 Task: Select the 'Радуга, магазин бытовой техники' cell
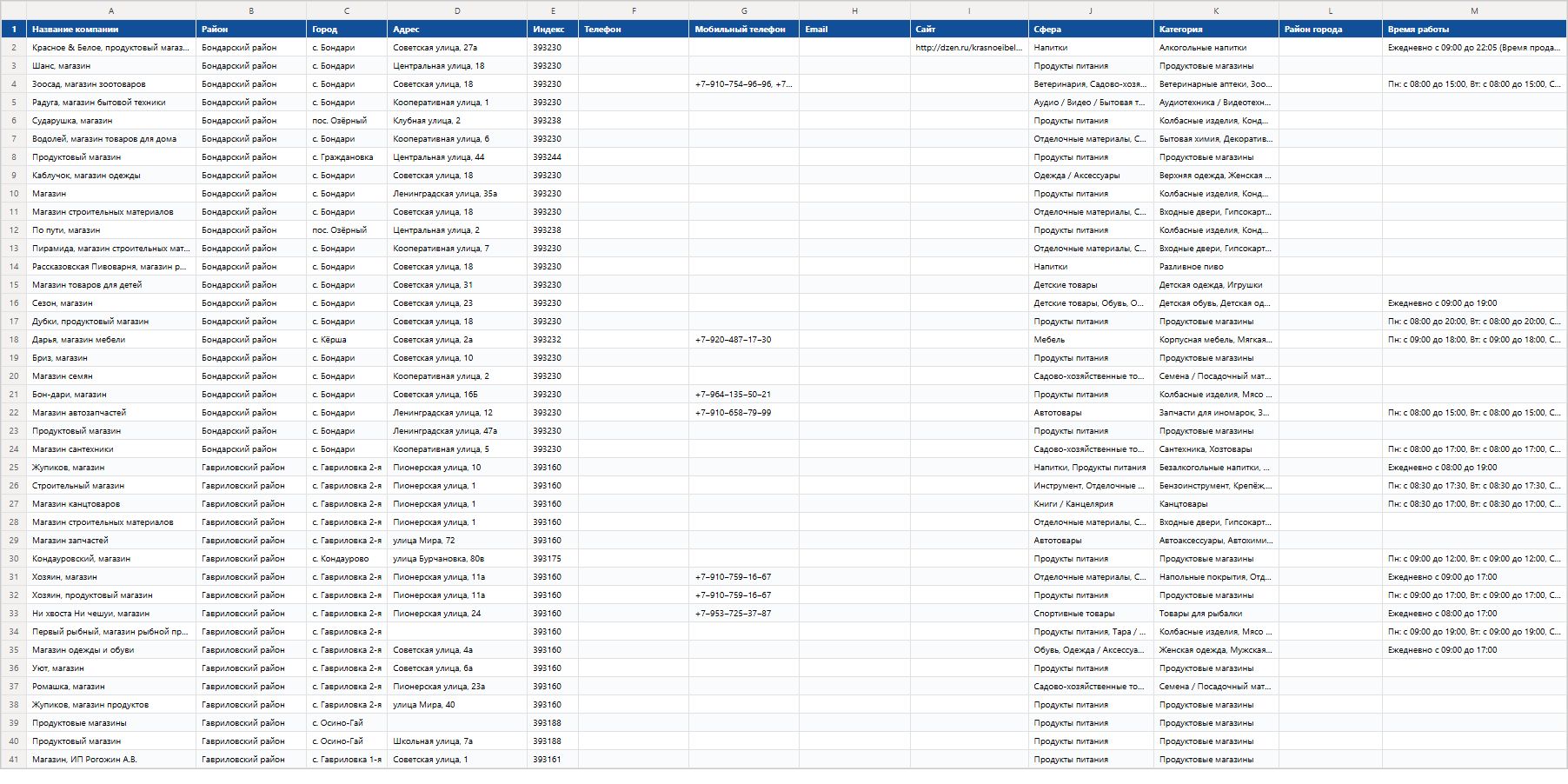tap(111, 102)
